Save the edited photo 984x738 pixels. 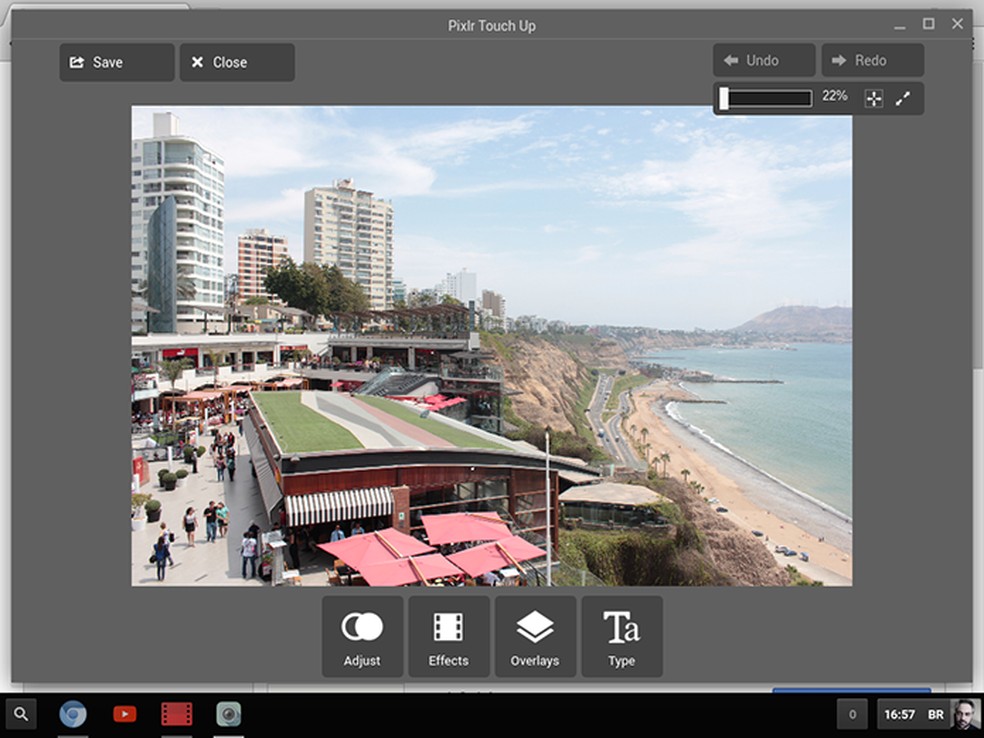coord(115,61)
